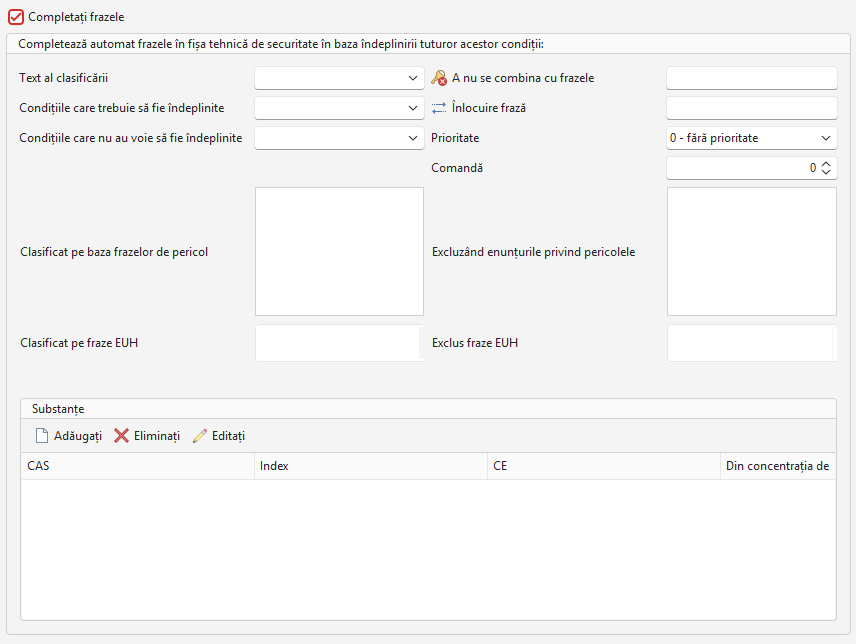856x644 pixels.
Task: Open the Prioritate dropdown
Action: tap(751, 138)
